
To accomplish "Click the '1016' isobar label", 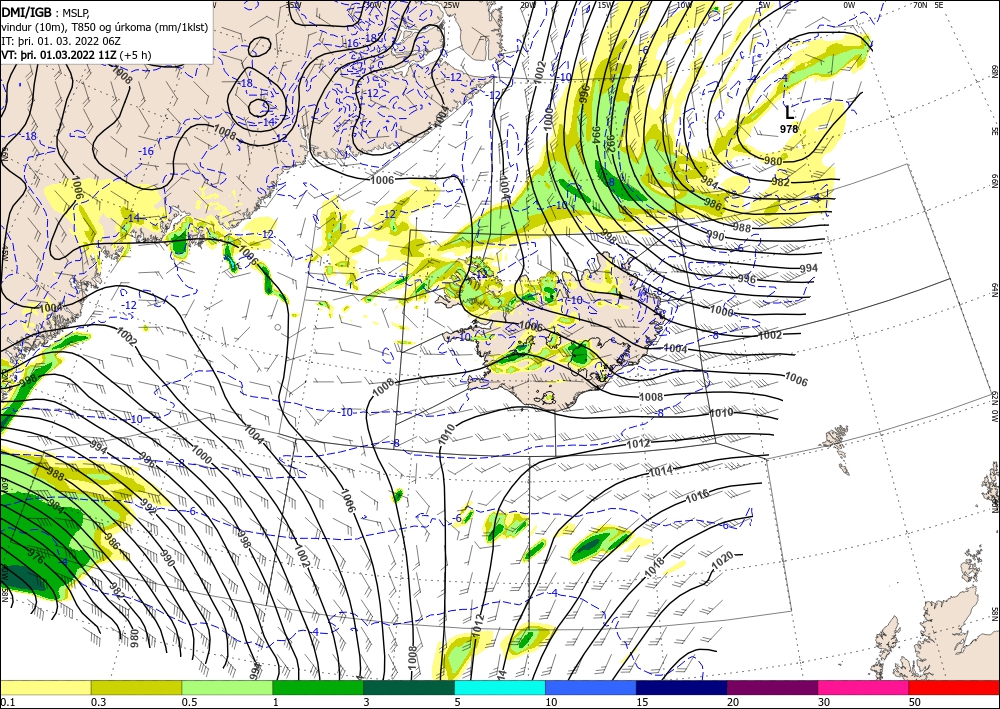I will pos(697,496).
